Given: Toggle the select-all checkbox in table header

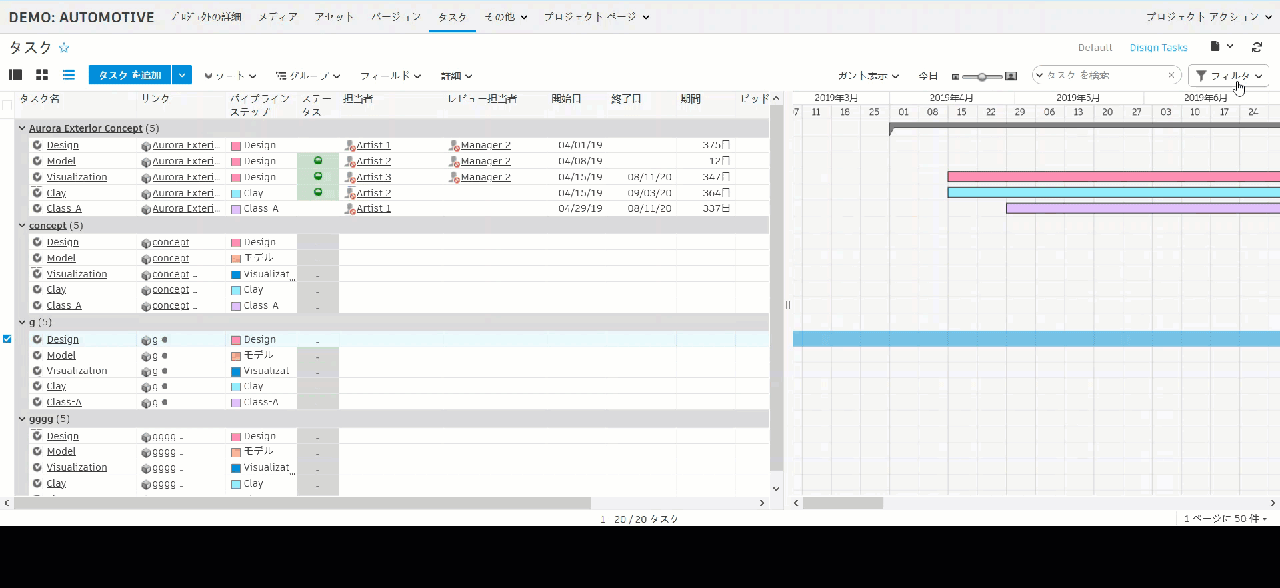Looking at the screenshot, I should 7,105.
